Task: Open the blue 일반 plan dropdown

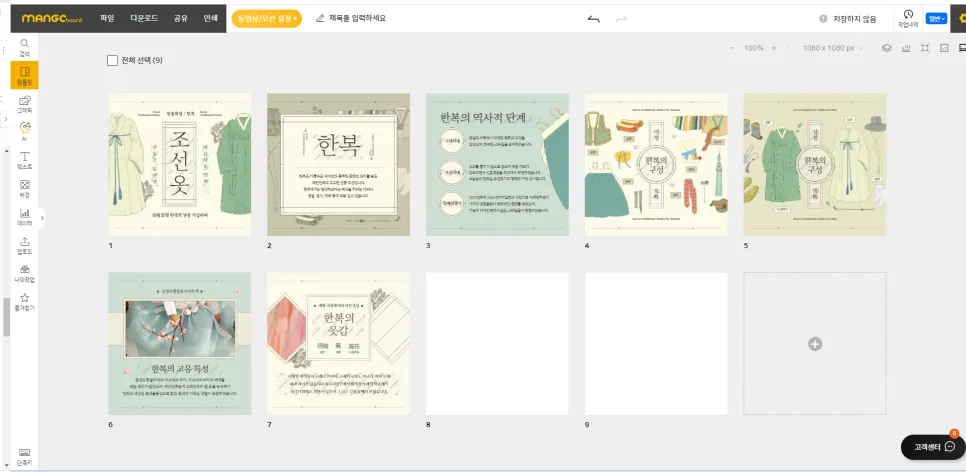Action: 936,18
